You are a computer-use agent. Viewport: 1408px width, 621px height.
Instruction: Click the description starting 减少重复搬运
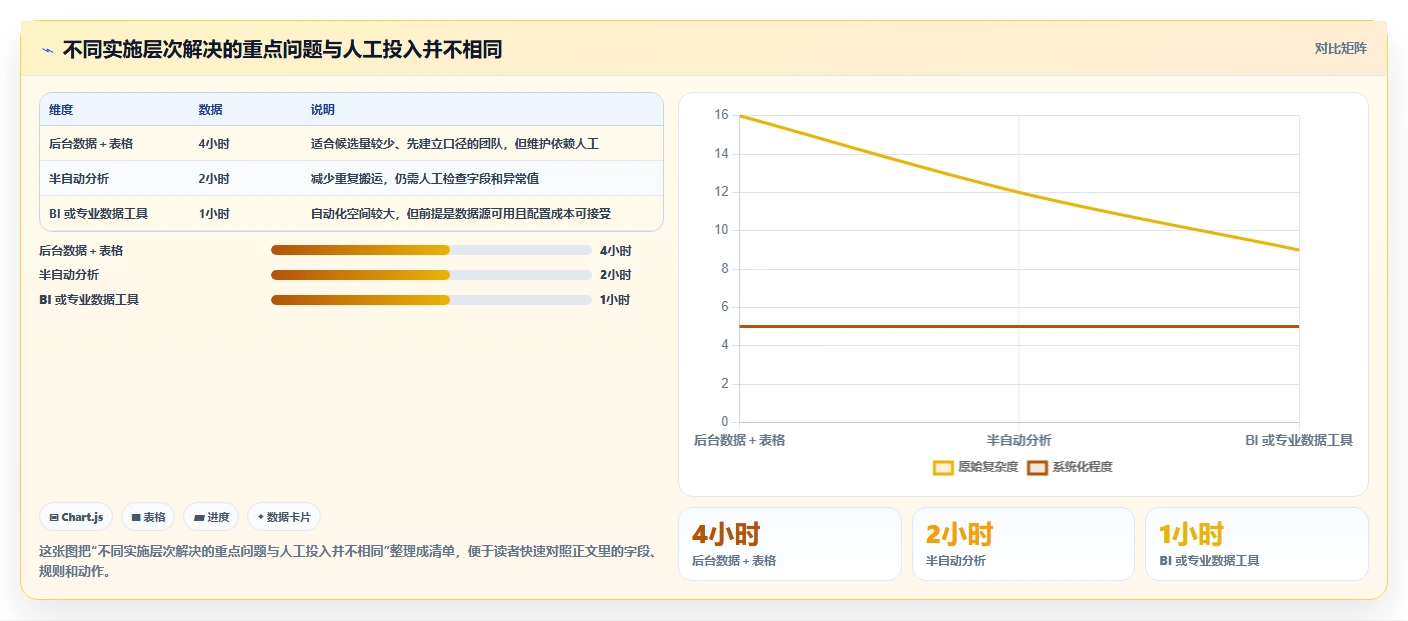[425, 179]
